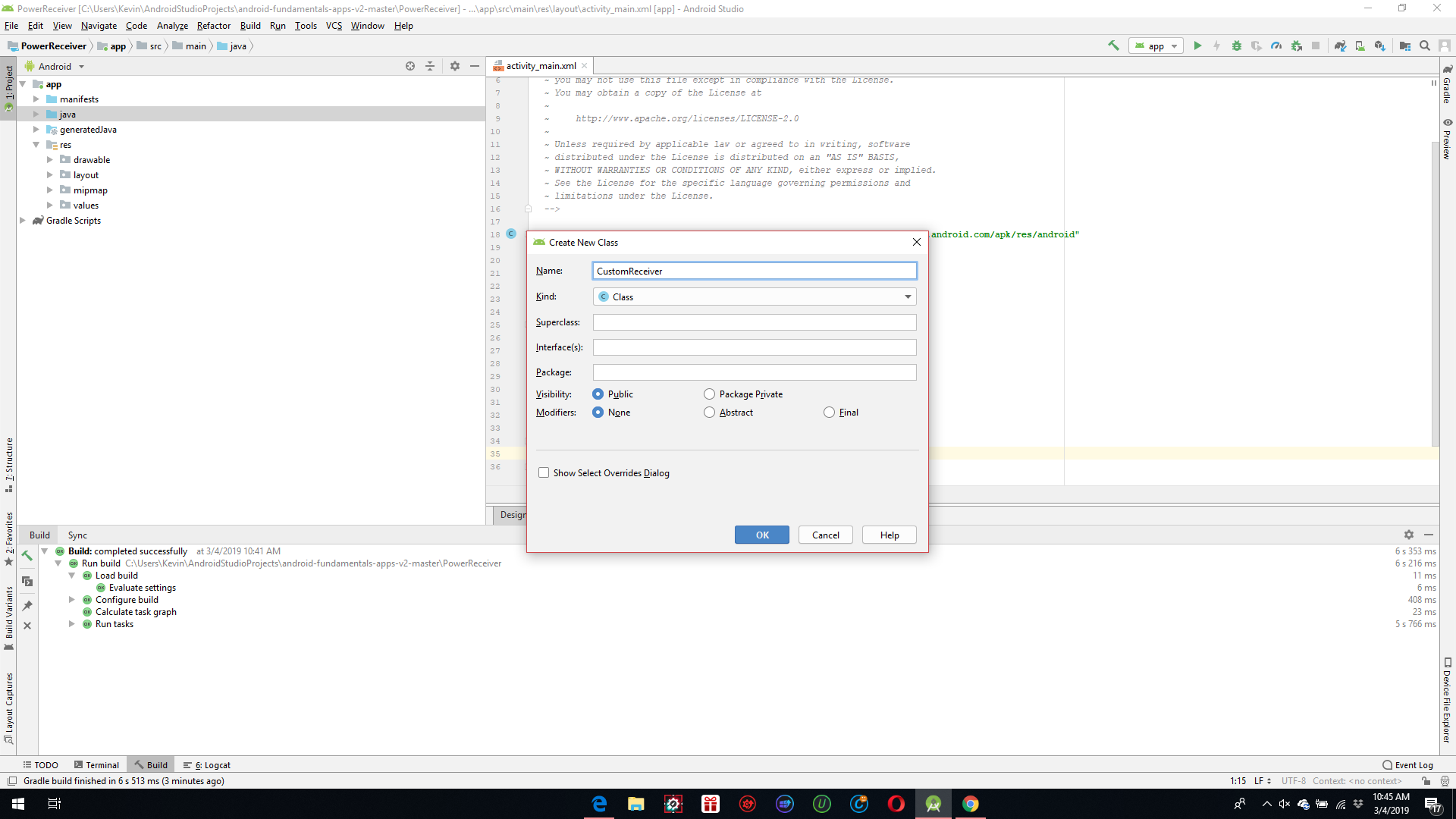Sync project with Gradle files icon
The width and height of the screenshot is (1456, 819).
[x=1340, y=45]
